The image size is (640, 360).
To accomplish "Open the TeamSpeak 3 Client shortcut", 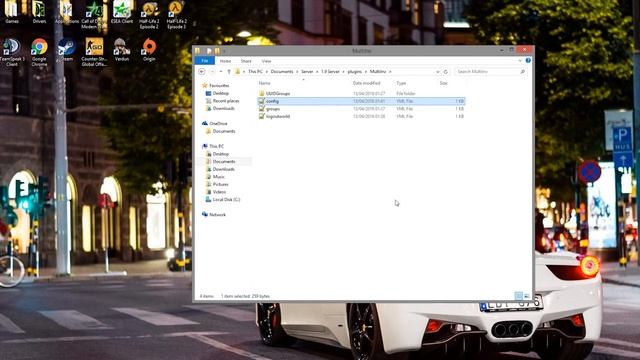I will point(11,52).
